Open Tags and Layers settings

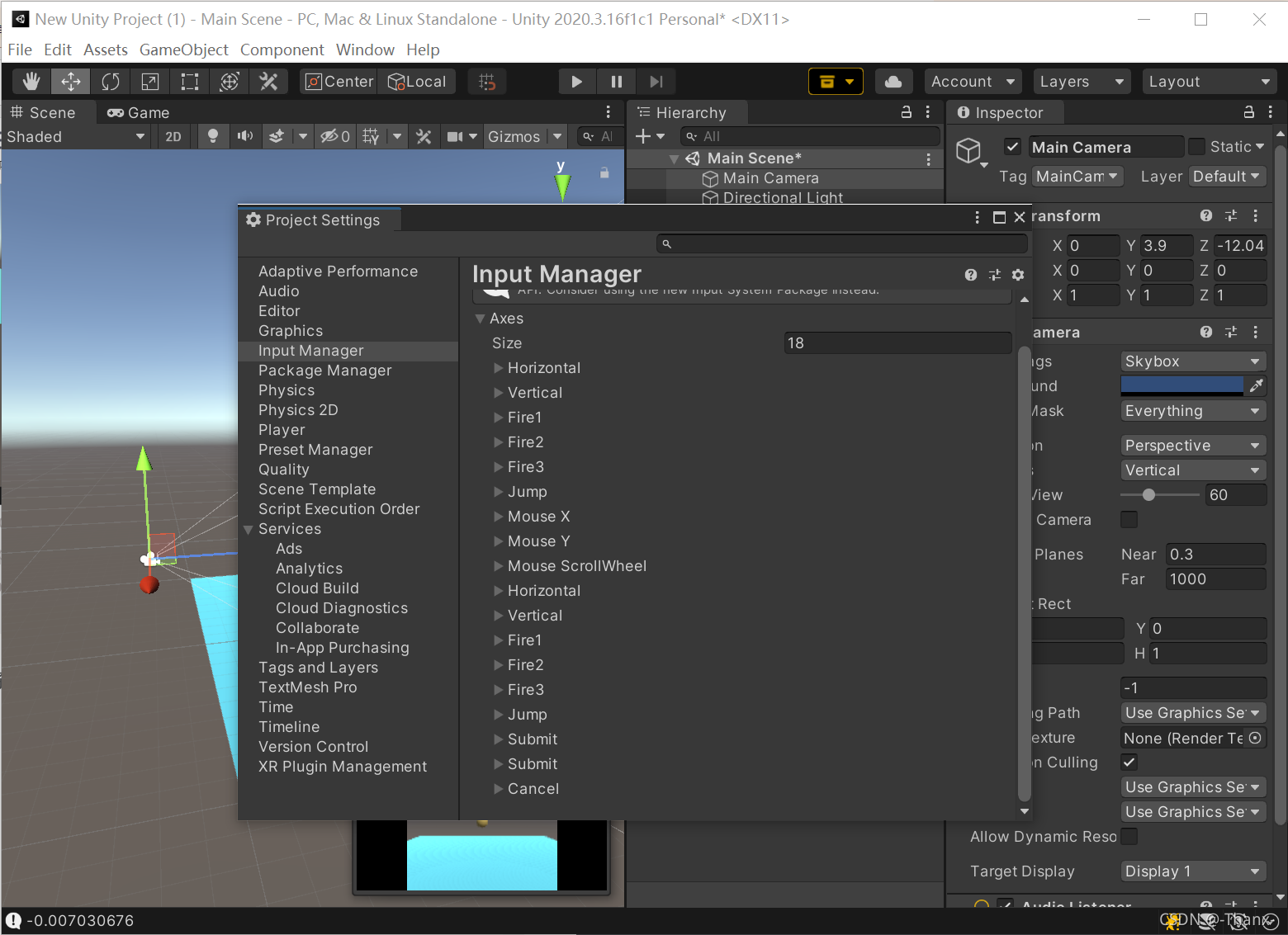[318, 668]
